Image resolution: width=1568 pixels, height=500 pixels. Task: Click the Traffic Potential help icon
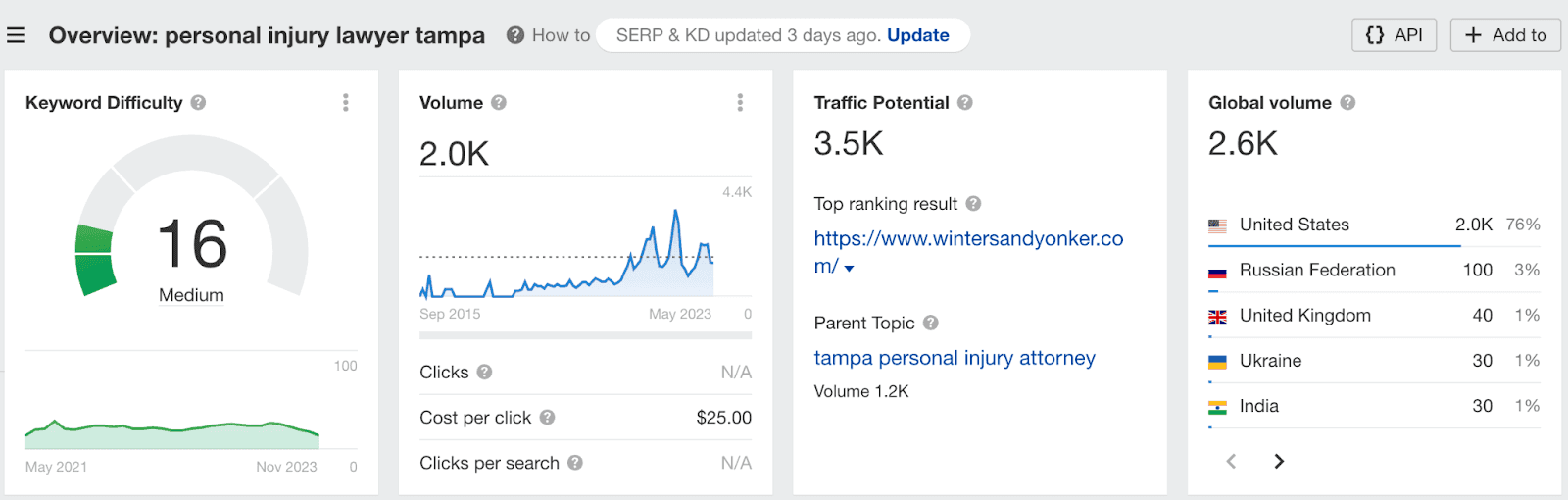965,102
